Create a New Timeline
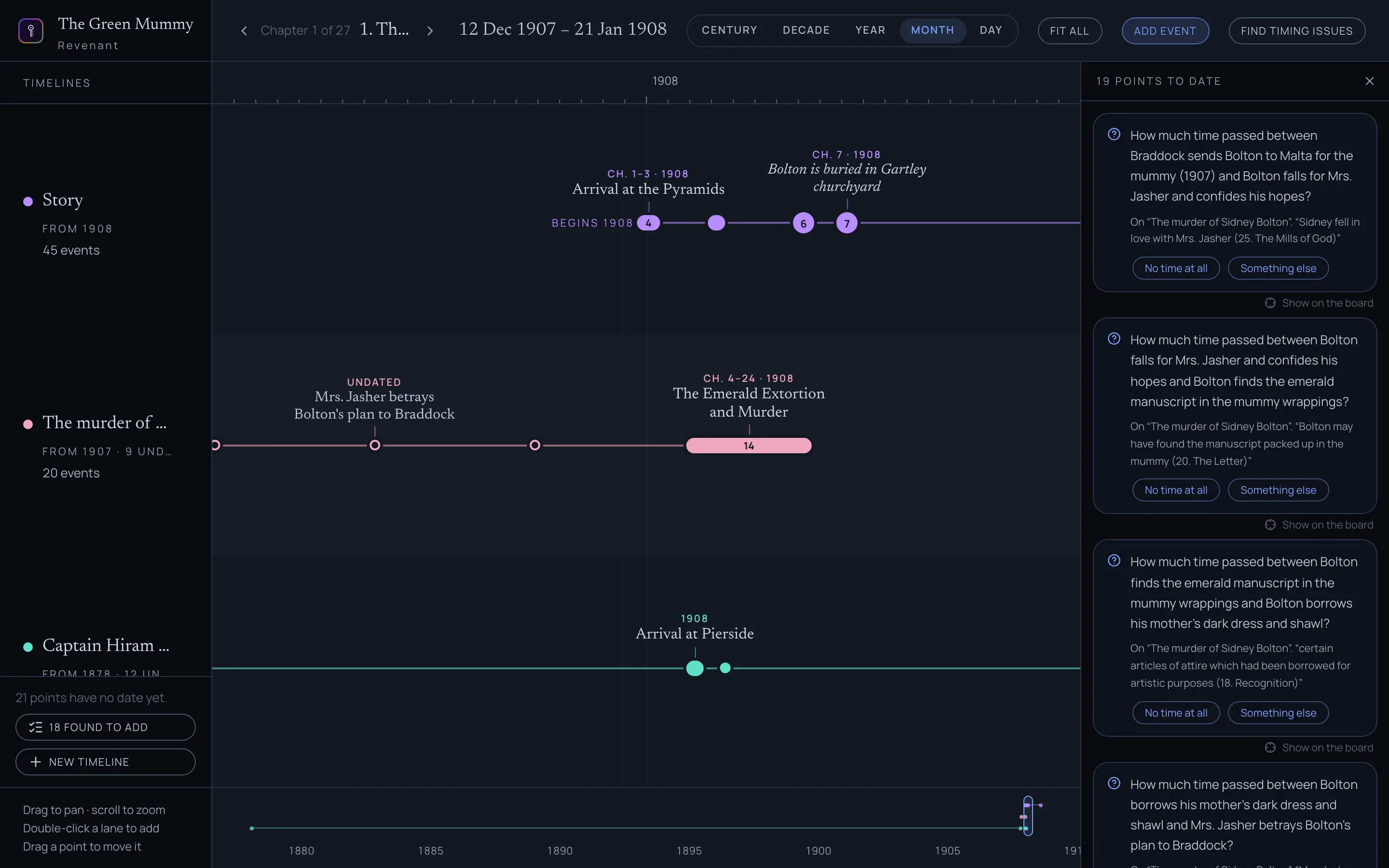The width and height of the screenshot is (1389, 868). click(x=106, y=762)
